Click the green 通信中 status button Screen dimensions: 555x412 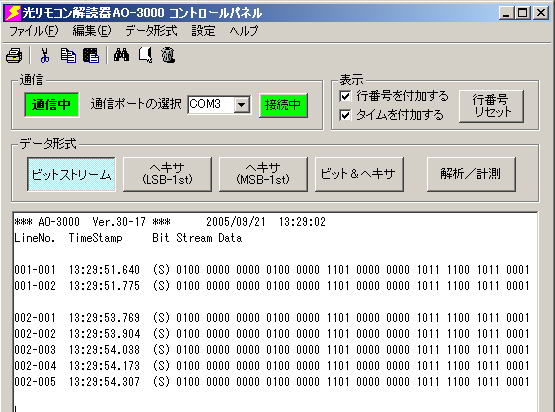[x=52, y=105]
